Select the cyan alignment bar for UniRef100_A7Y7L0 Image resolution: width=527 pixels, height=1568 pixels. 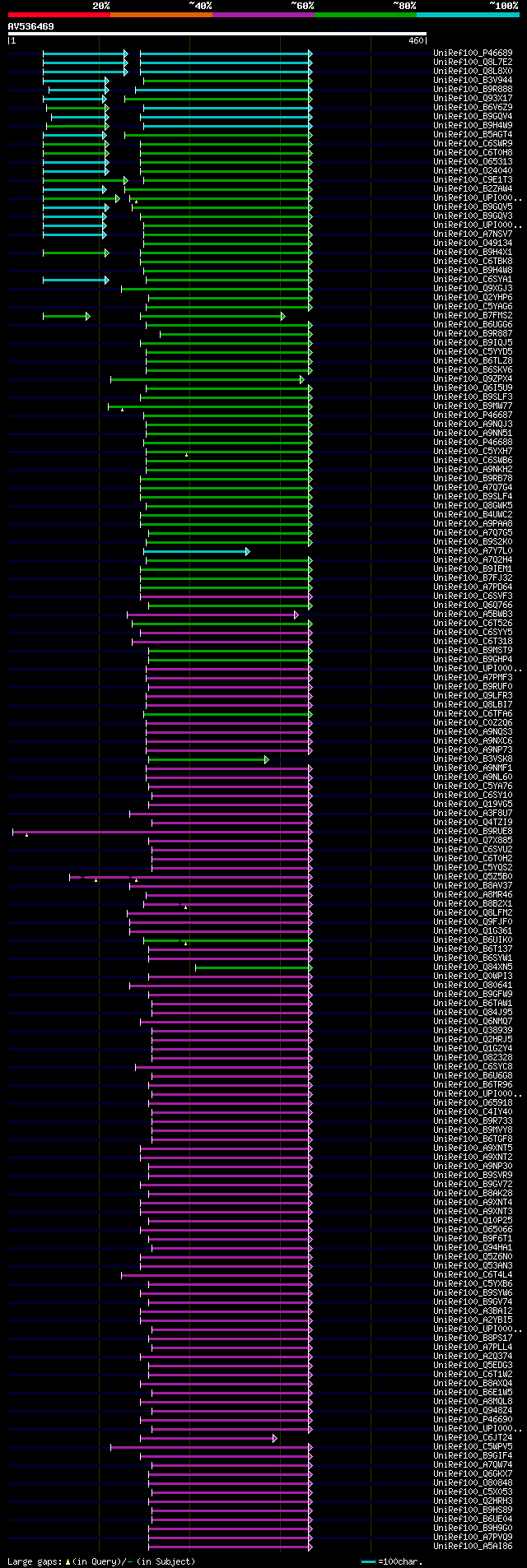(198, 551)
